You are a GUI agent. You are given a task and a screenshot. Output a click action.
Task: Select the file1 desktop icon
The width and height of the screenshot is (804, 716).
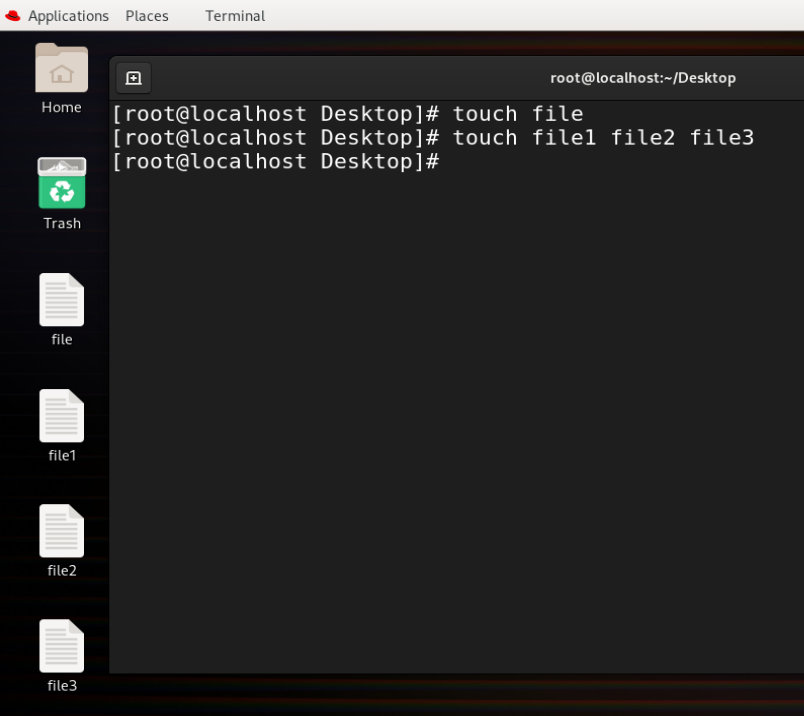[x=62, y=415]
